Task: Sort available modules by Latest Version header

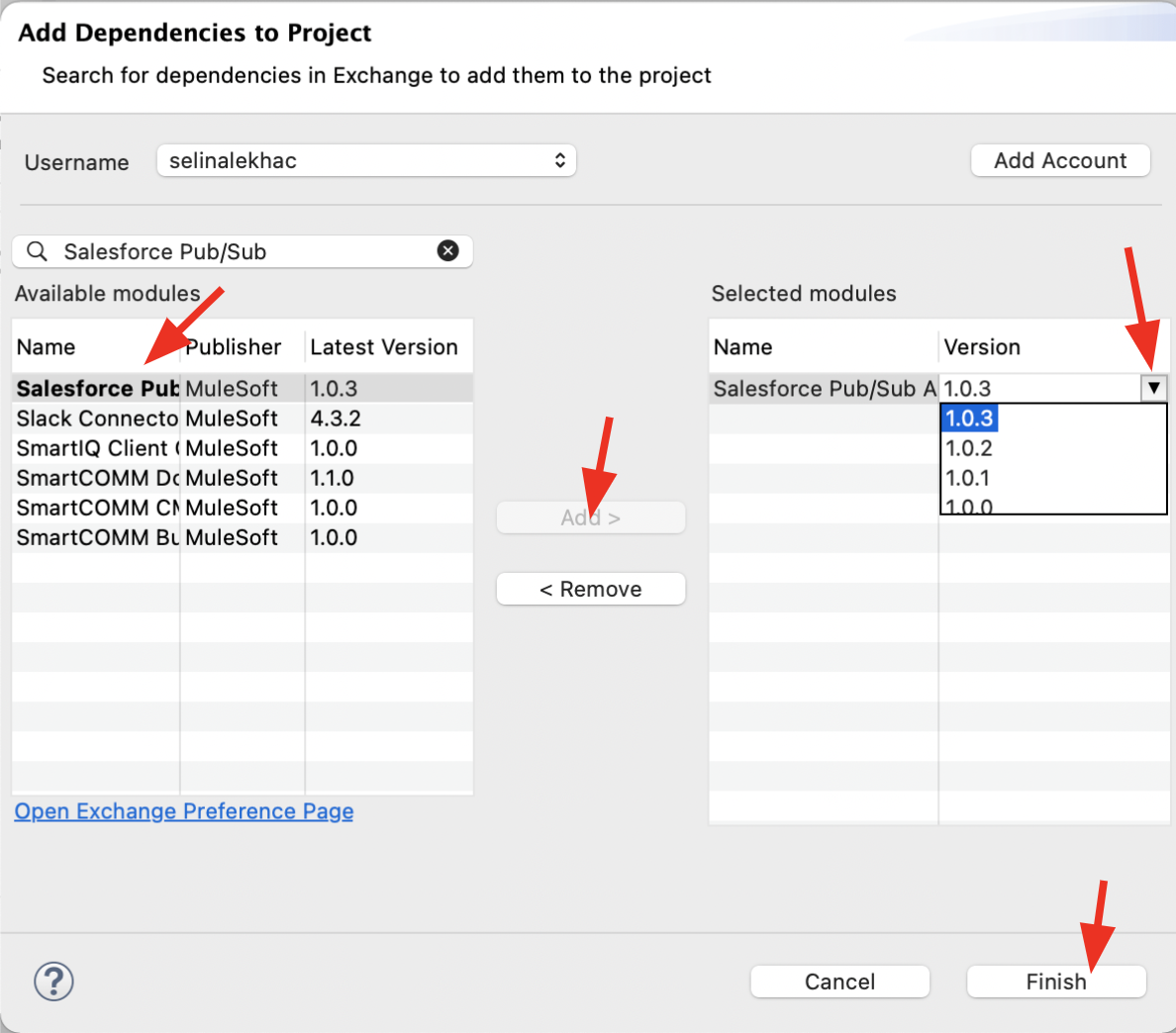Action: tap(384, 347)
